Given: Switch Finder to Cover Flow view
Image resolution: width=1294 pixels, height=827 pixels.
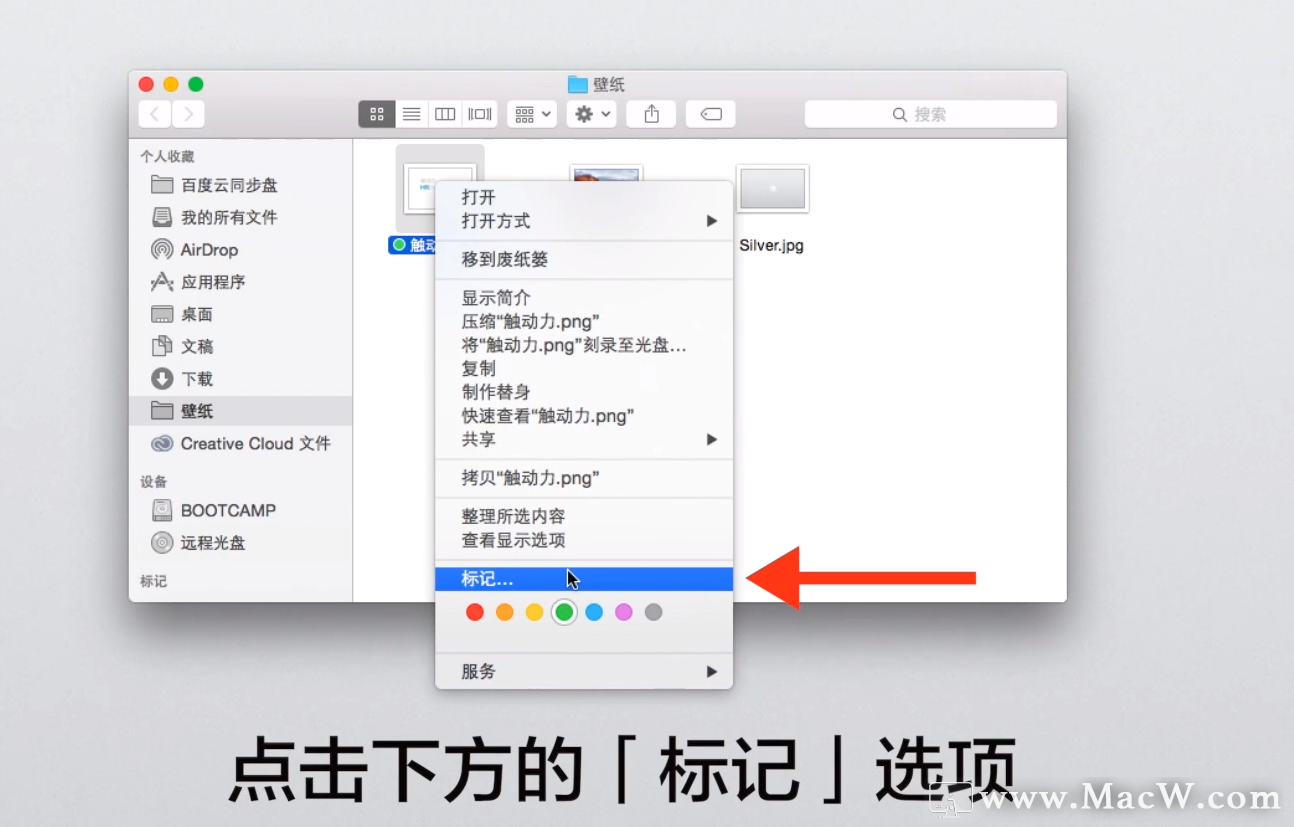Looking at the screenshot, I should point(480,114).
